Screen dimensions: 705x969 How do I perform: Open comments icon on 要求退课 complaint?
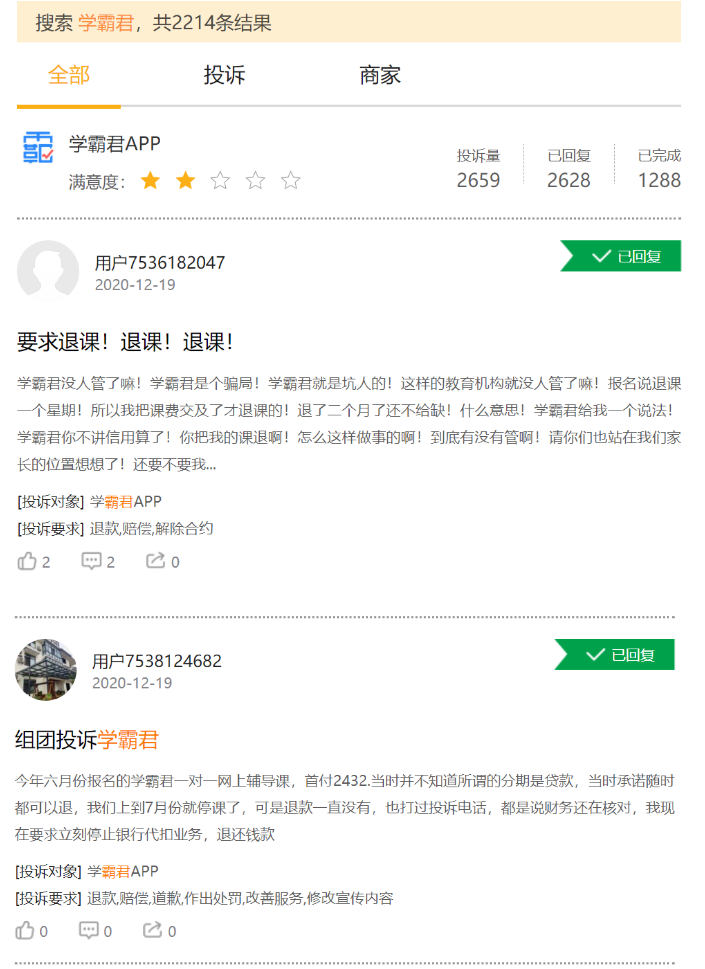click(91, 561)
